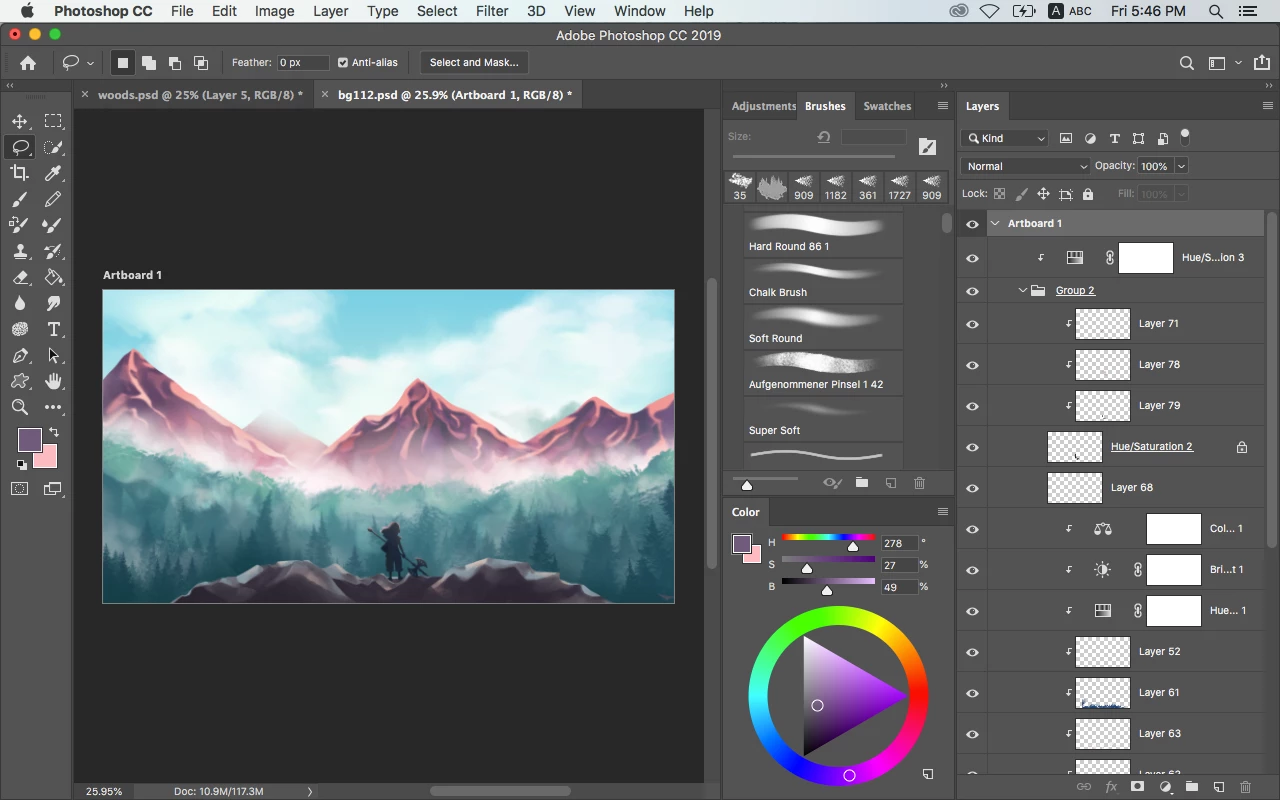Image resolution: width=1280 pixels, height=800 pixels.
Task: Open the Opacity dropdown arrow
Action: click(1181, 166)
